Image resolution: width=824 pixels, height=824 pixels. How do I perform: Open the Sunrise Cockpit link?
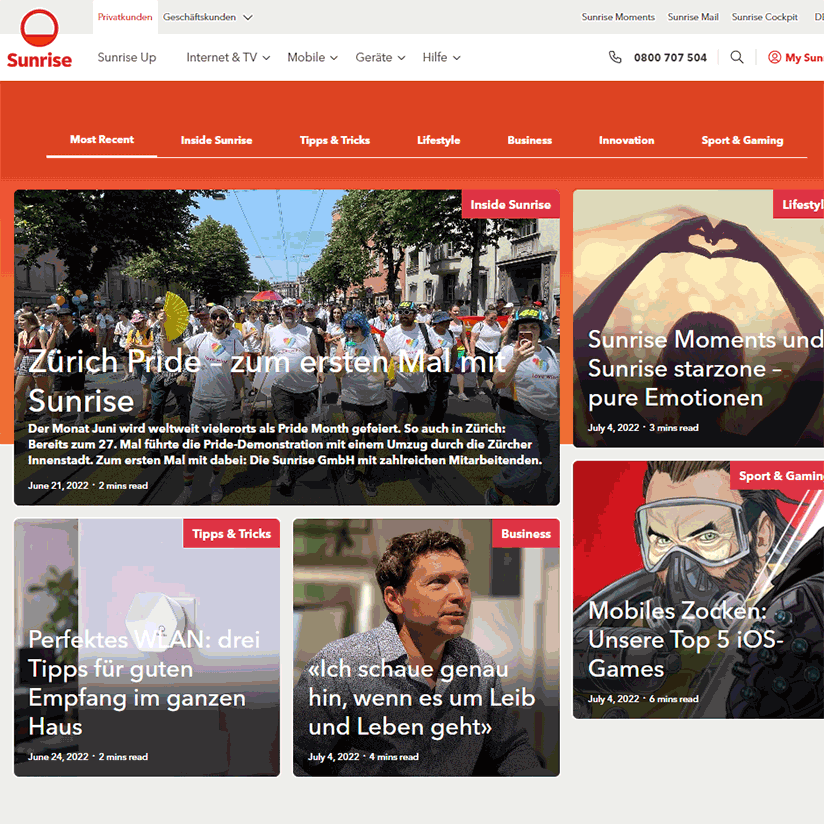click(765, 17)
